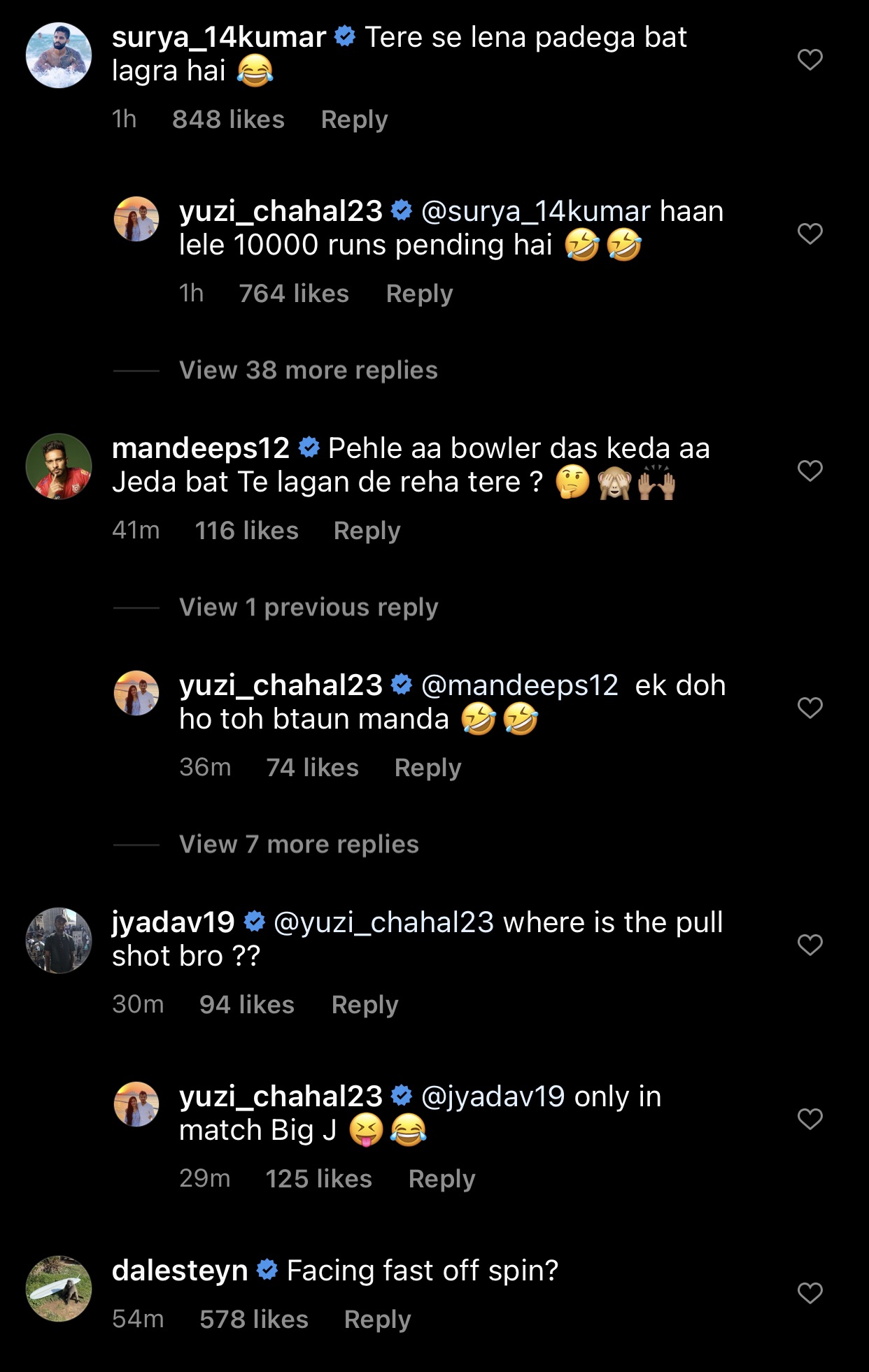View the 848 likes list
The height and width of the screenshot is (1372, 869).
228,120
